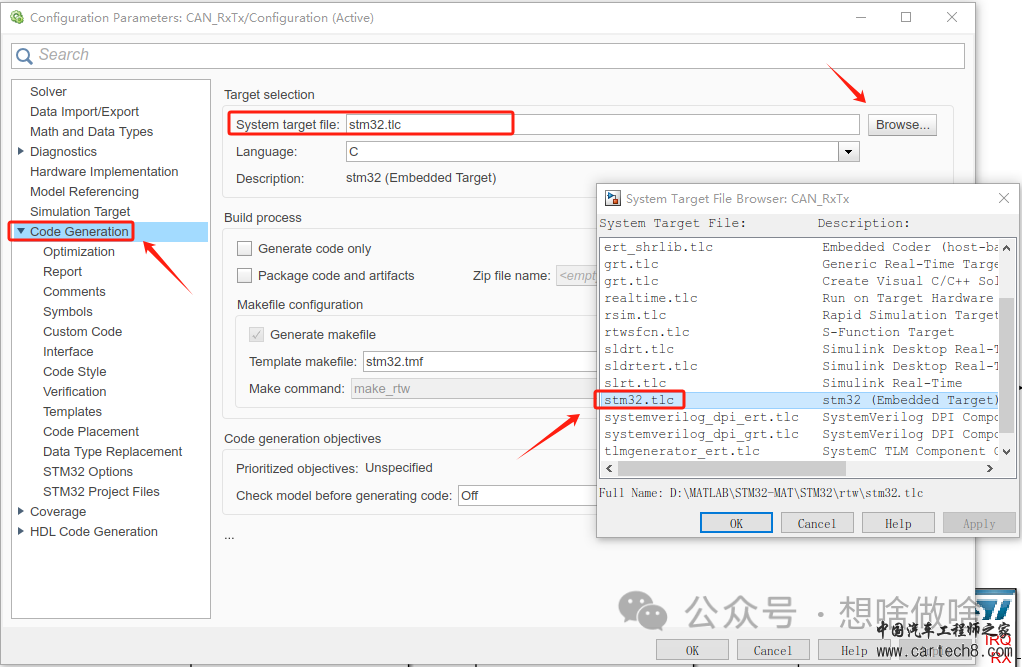Viewport: 1022px width, 667px height.
Task: Click Cancel in the file browser dialog
Action: (x=816, y=523)
